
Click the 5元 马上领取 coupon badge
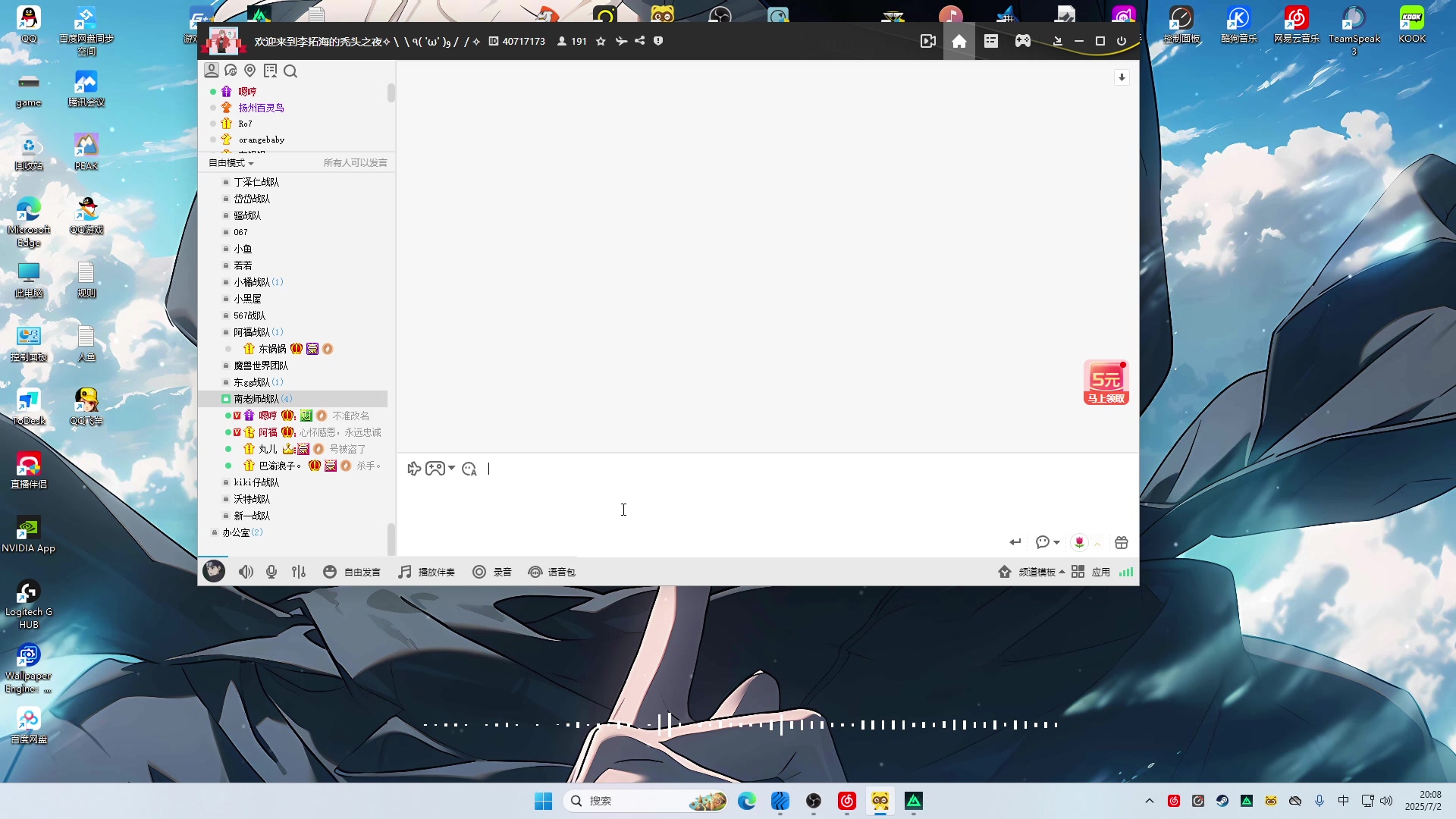pos(1106,382)
